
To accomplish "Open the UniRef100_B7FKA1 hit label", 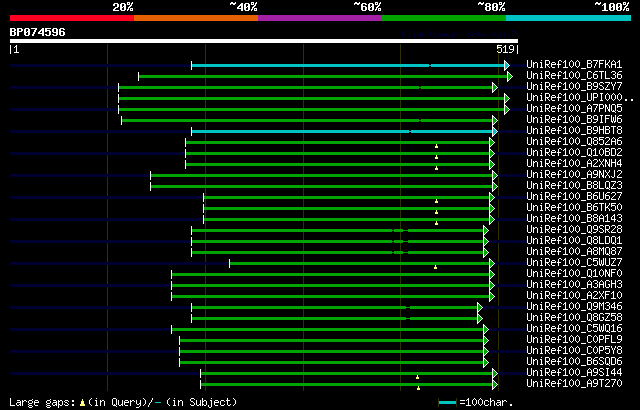I will [574, 64].
